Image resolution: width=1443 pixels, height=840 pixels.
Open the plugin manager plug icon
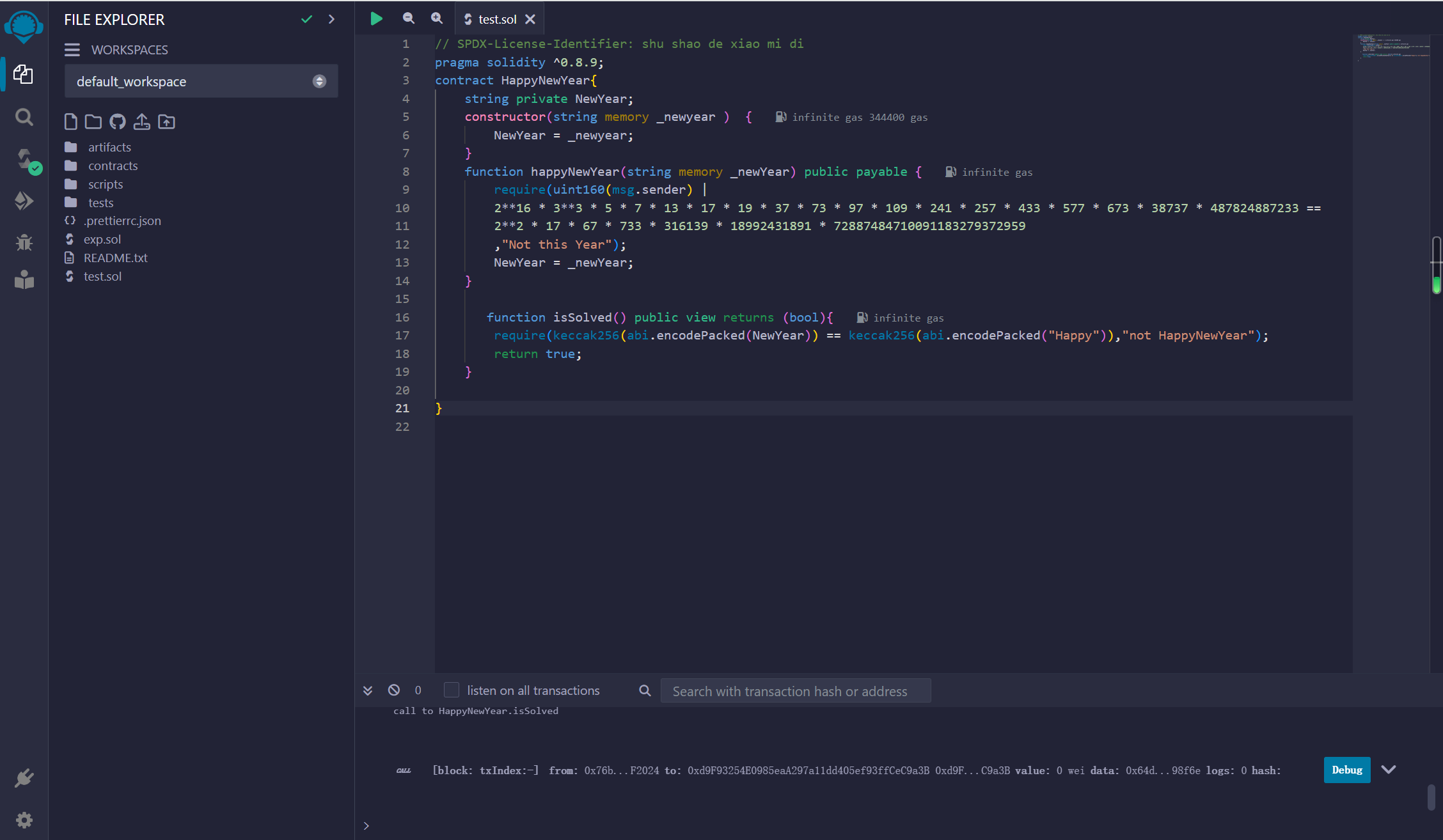(24, 778)
